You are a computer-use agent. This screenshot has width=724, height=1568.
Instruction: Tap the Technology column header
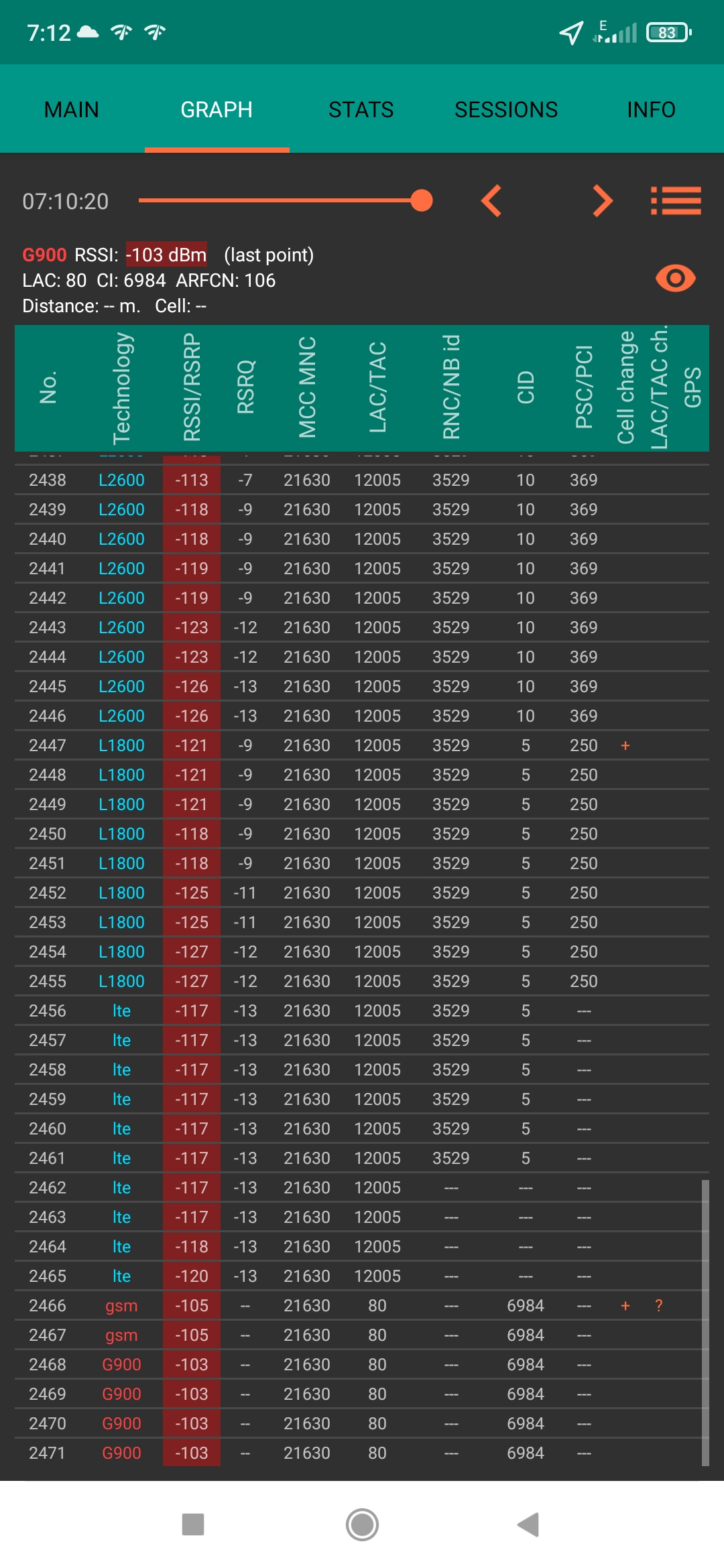tap(122, 388)
